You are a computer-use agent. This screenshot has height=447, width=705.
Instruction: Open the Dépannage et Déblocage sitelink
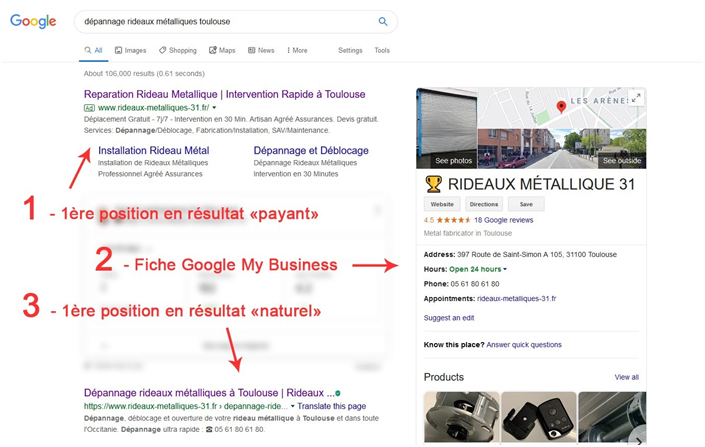[311, 151]
